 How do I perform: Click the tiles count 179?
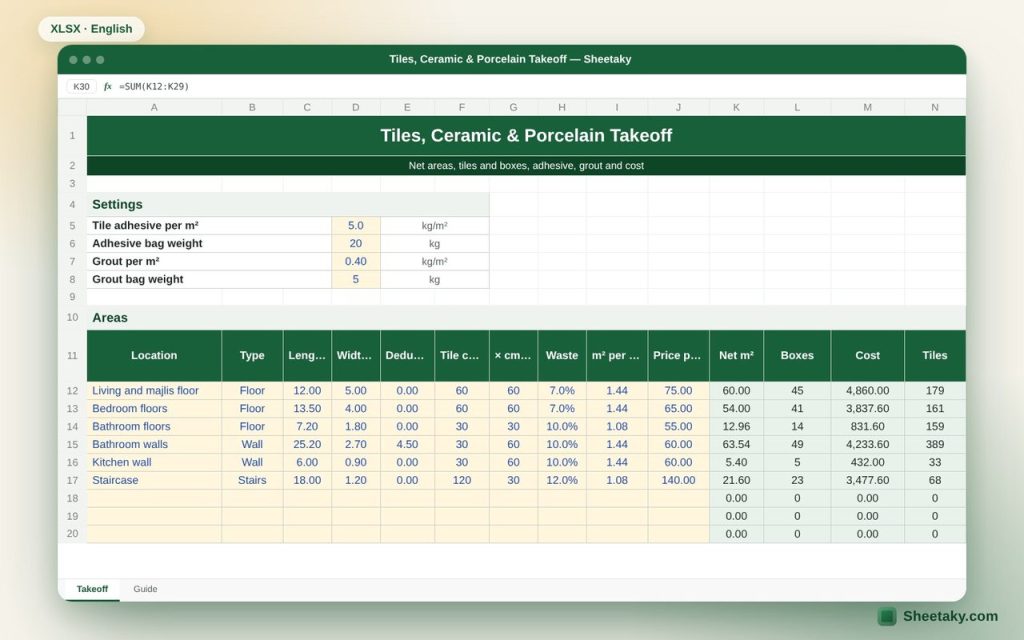(x=935, y=391)
